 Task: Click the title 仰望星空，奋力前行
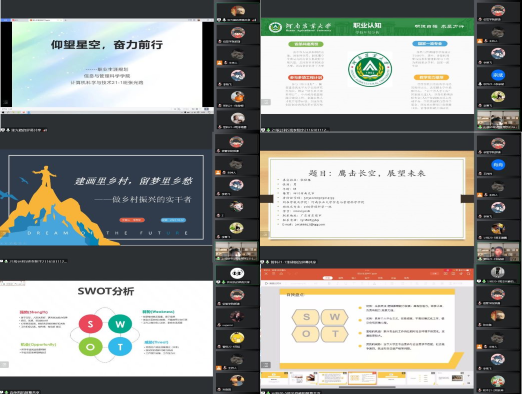coord(107,44)
